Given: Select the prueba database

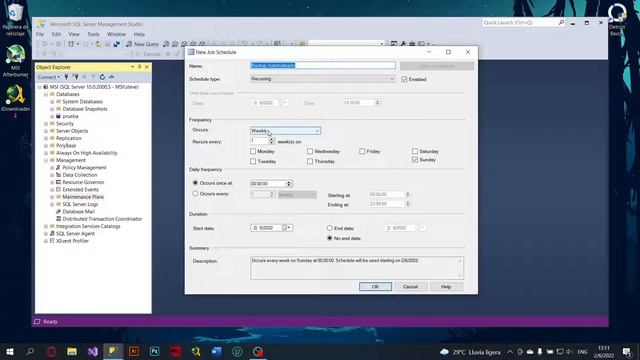Looking at the screenshot, I should 70,116.
